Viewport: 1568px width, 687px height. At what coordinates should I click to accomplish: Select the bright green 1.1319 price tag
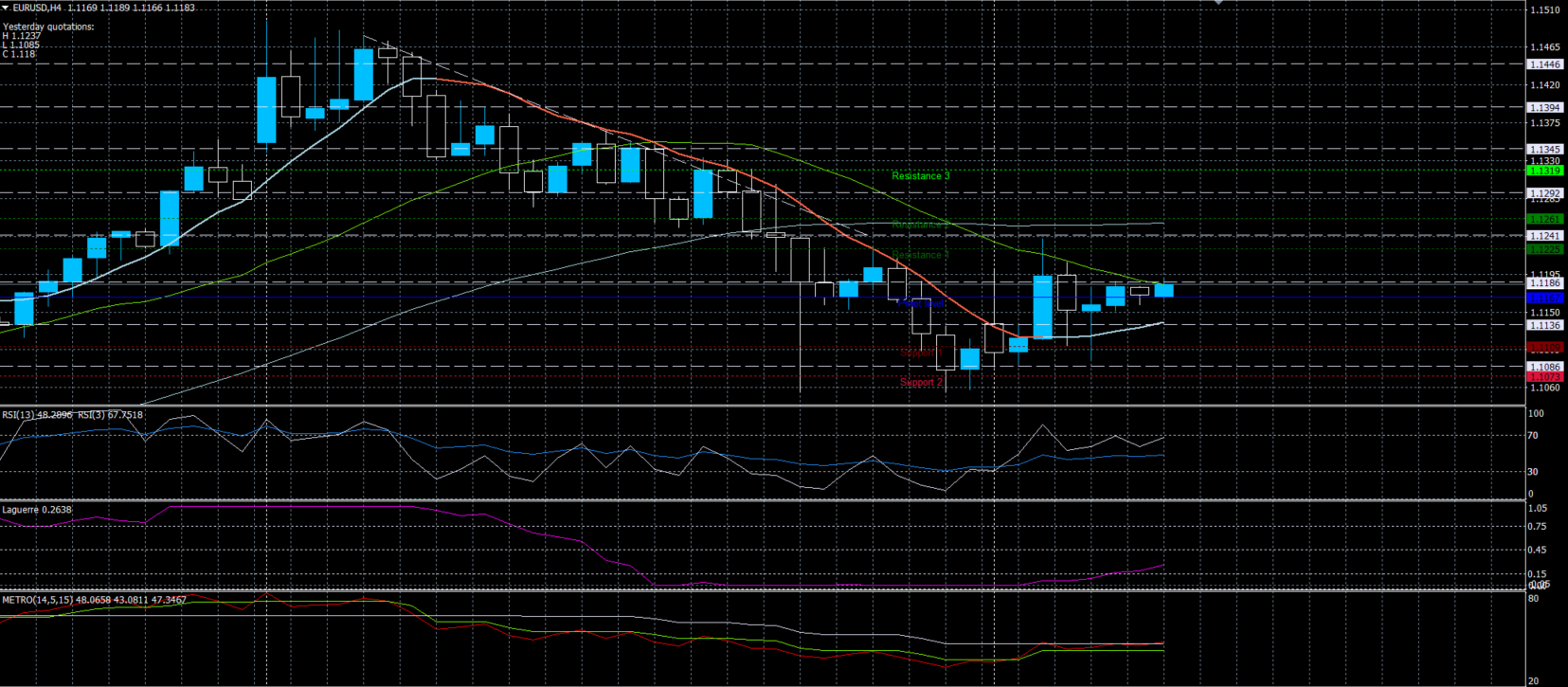pyautogui.click(x=1545, y=171)
